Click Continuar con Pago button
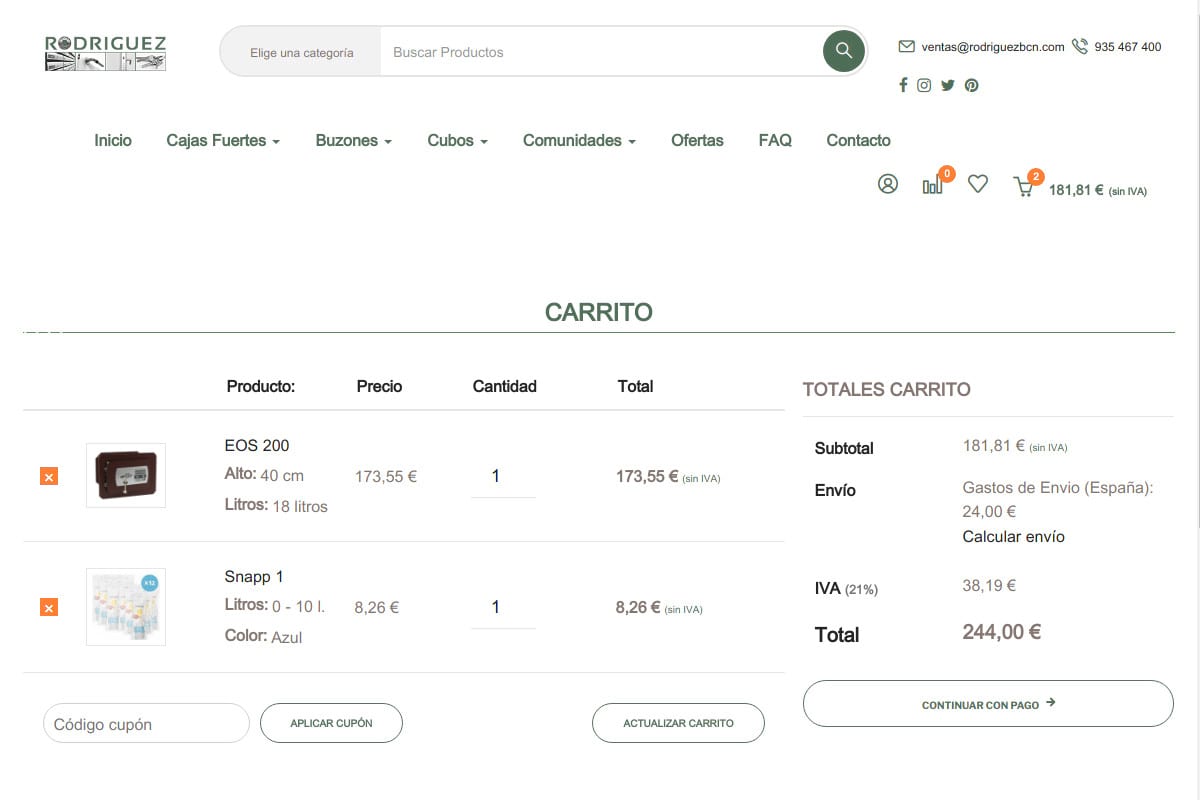Image resolution: width=1200 pixels, height=800 pixels. 988,704
